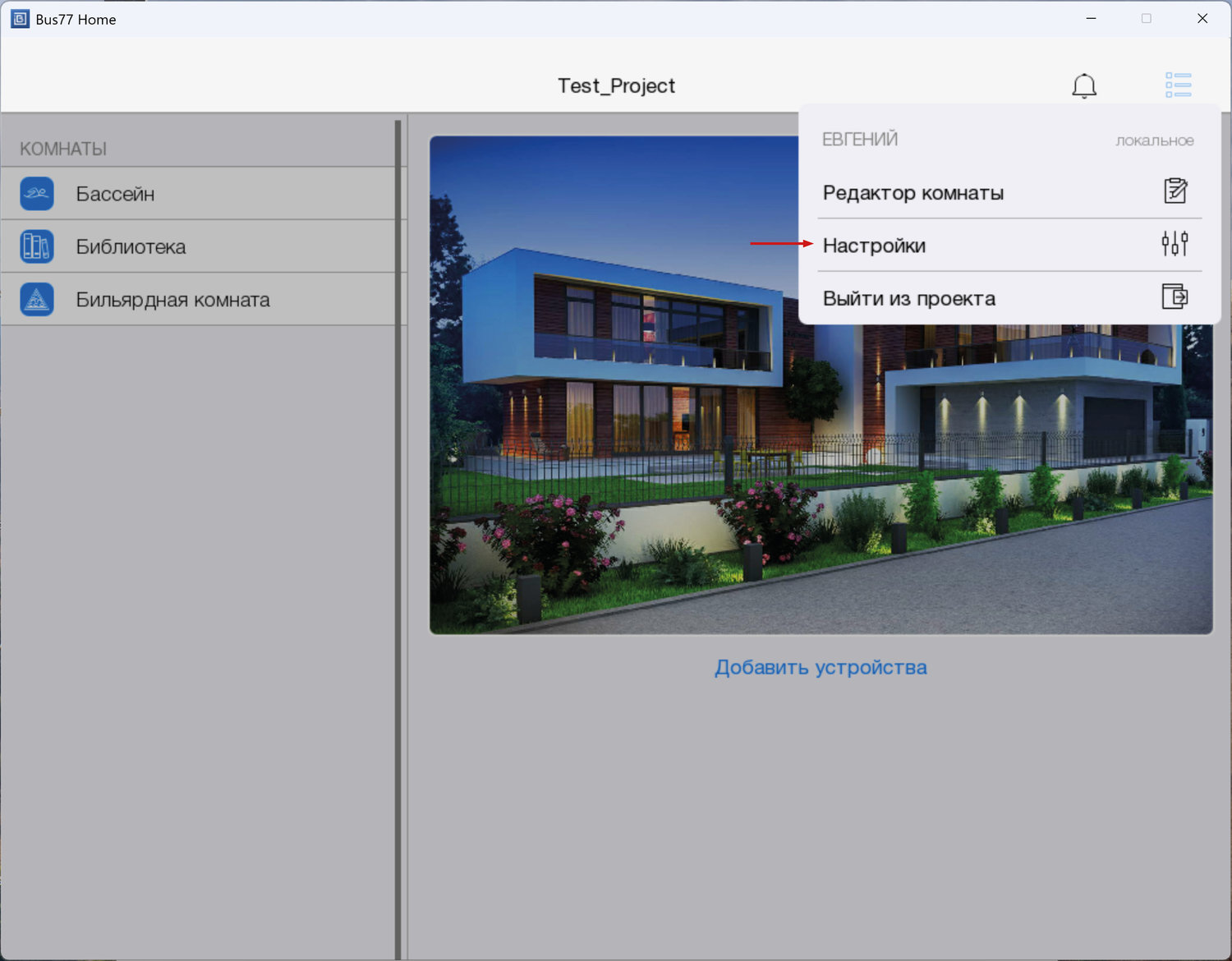Minimize the Bus77 Home window
This screenshot has width=1232, height=961.
tap(1091, 19)
